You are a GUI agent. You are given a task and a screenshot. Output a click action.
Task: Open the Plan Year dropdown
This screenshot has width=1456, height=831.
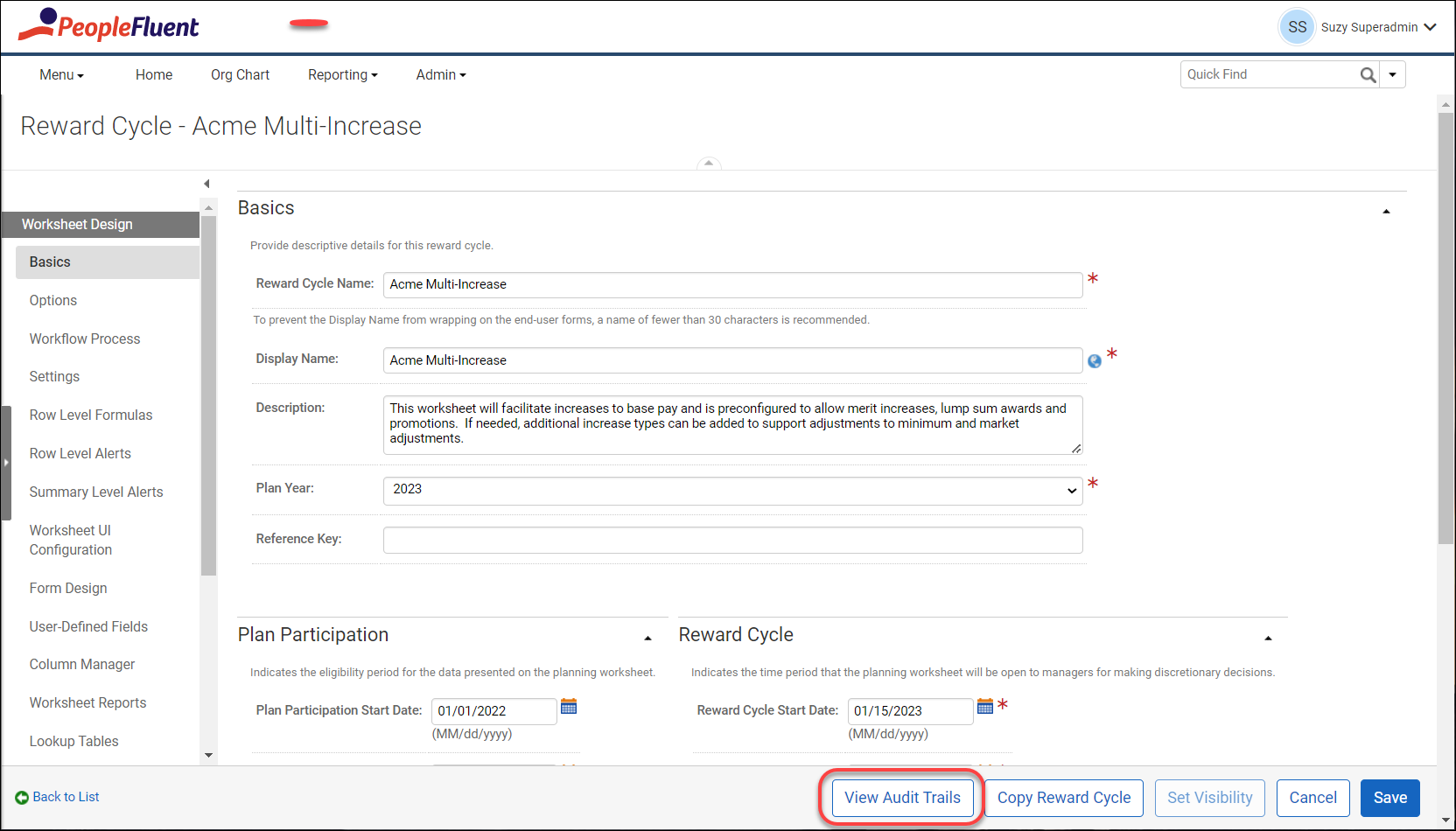pos(1072,490)
